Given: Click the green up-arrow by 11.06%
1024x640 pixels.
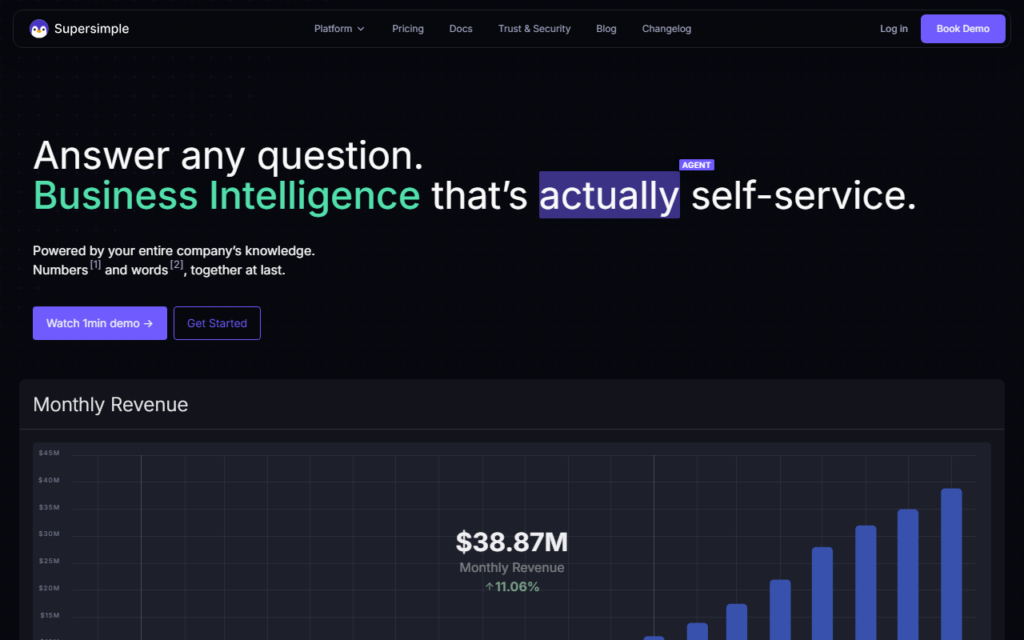Looking at the screenshot, I should coord(489,587).
